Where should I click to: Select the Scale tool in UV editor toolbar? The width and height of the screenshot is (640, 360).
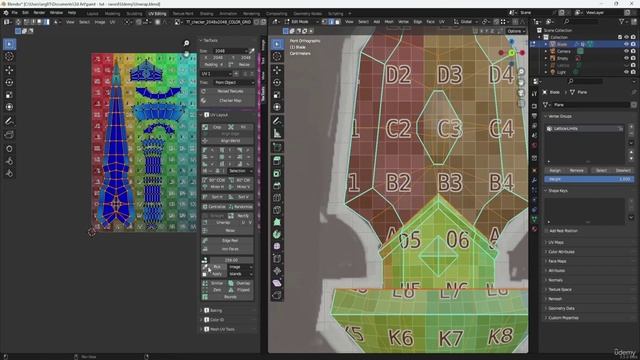coord(9,95)
